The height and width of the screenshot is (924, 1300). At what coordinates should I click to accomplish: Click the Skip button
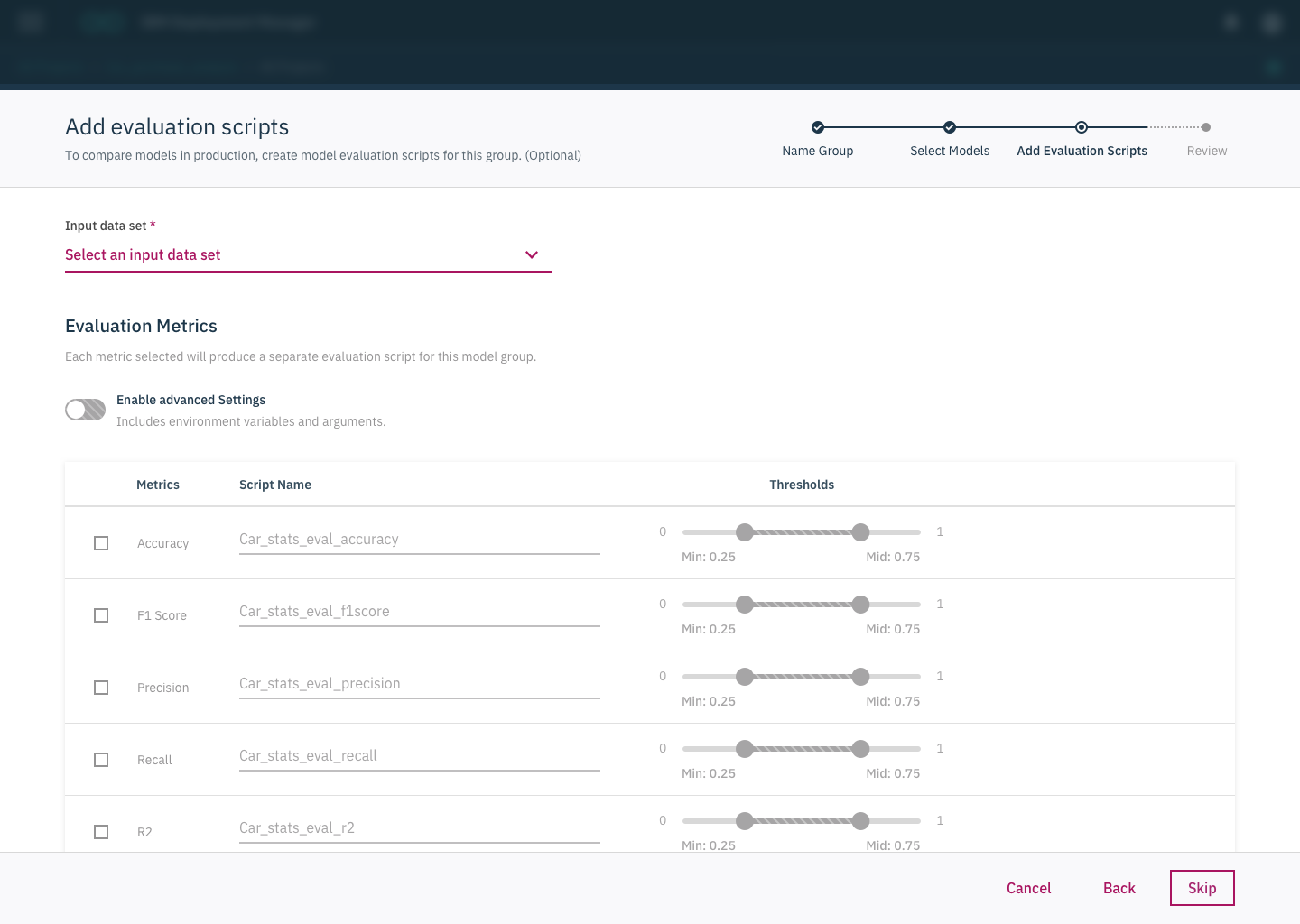pyautogui.click(x=1202, y=888)
